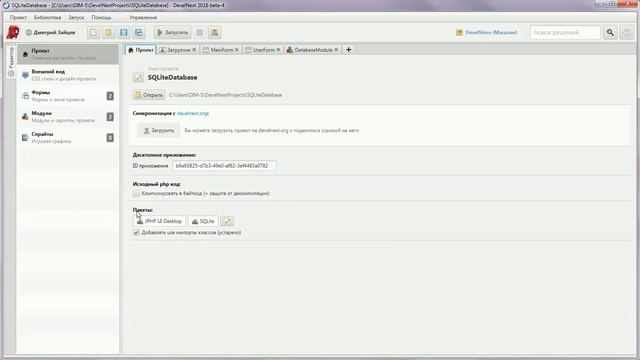Click the Загрузить upload button
This screenshot has height=360, width=640.
point(158,131)
